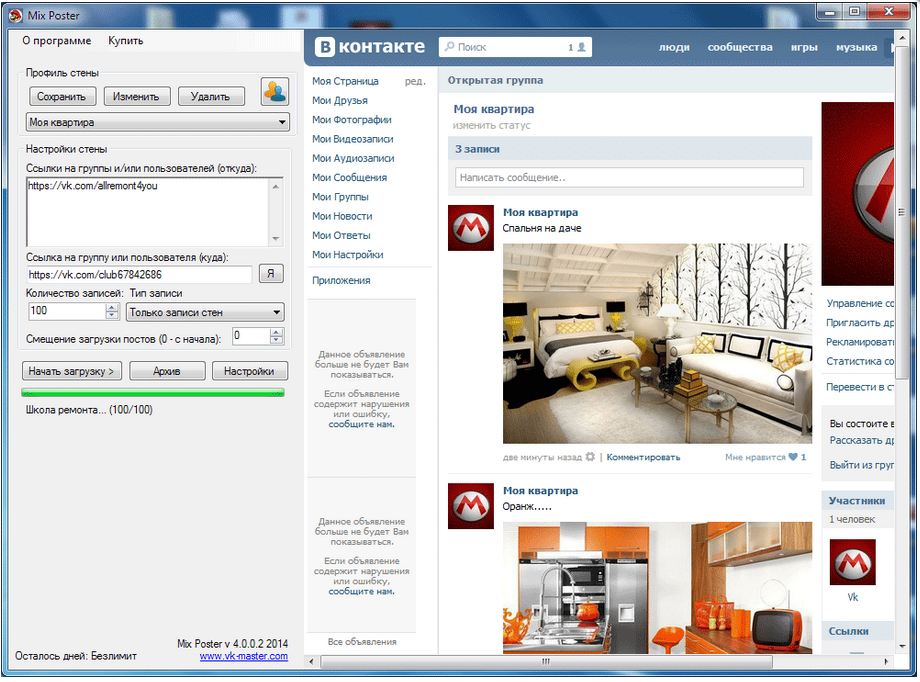Click the Mix Poster app icon in title bar
Screen dimensions: 920x682
click(x=15, y=13)
